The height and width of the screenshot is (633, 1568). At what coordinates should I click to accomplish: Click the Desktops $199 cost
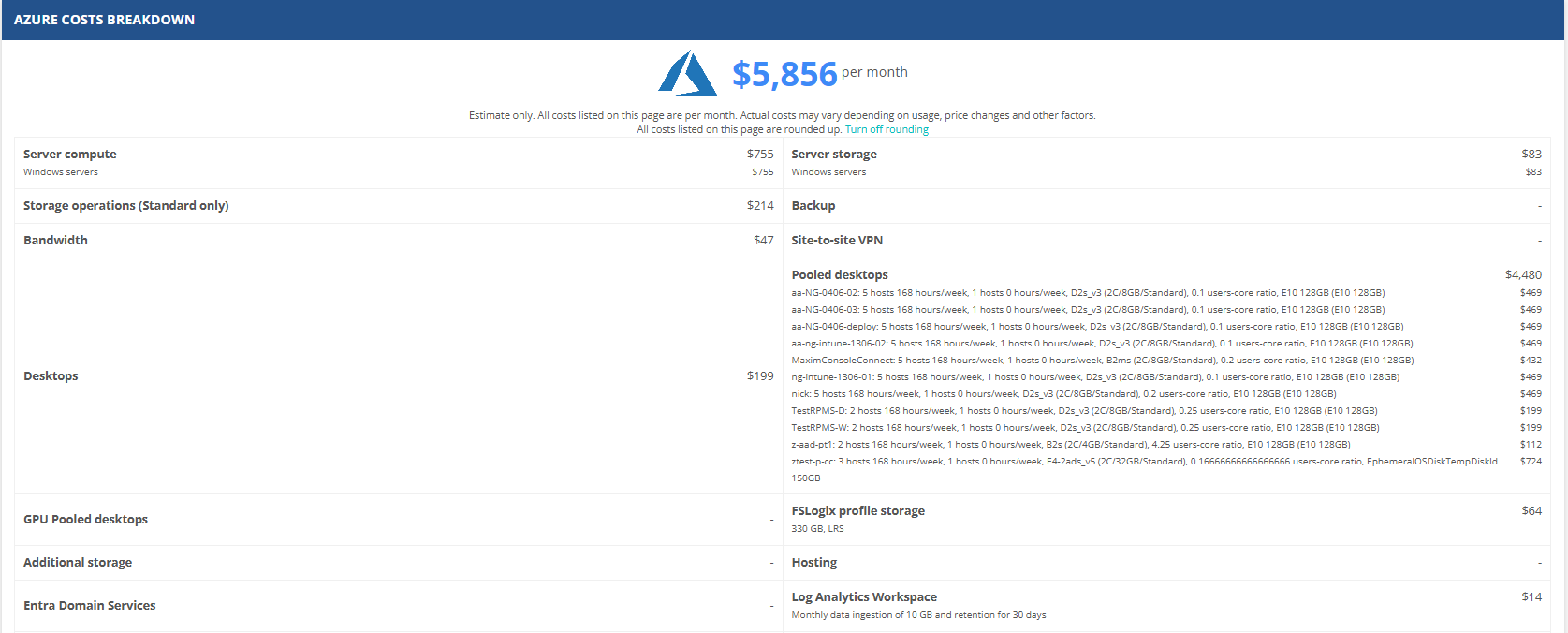760,375
